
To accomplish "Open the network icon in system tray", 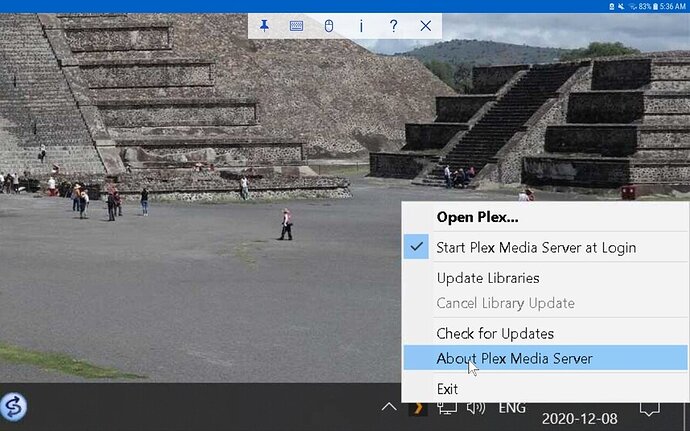I will [446, 408].
